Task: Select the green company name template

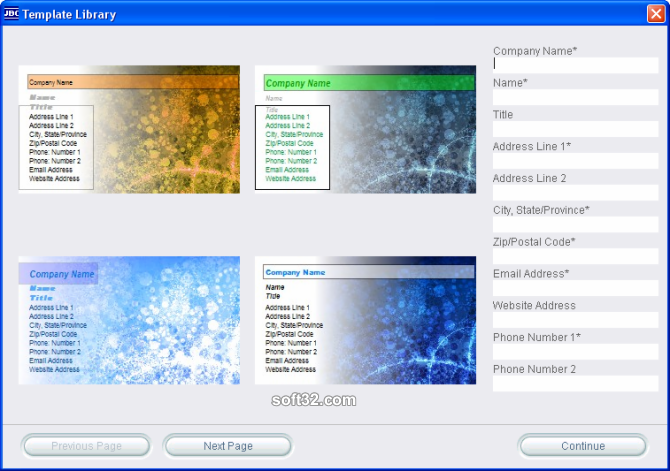Action: pyautogui.click(x=365, y=129)
